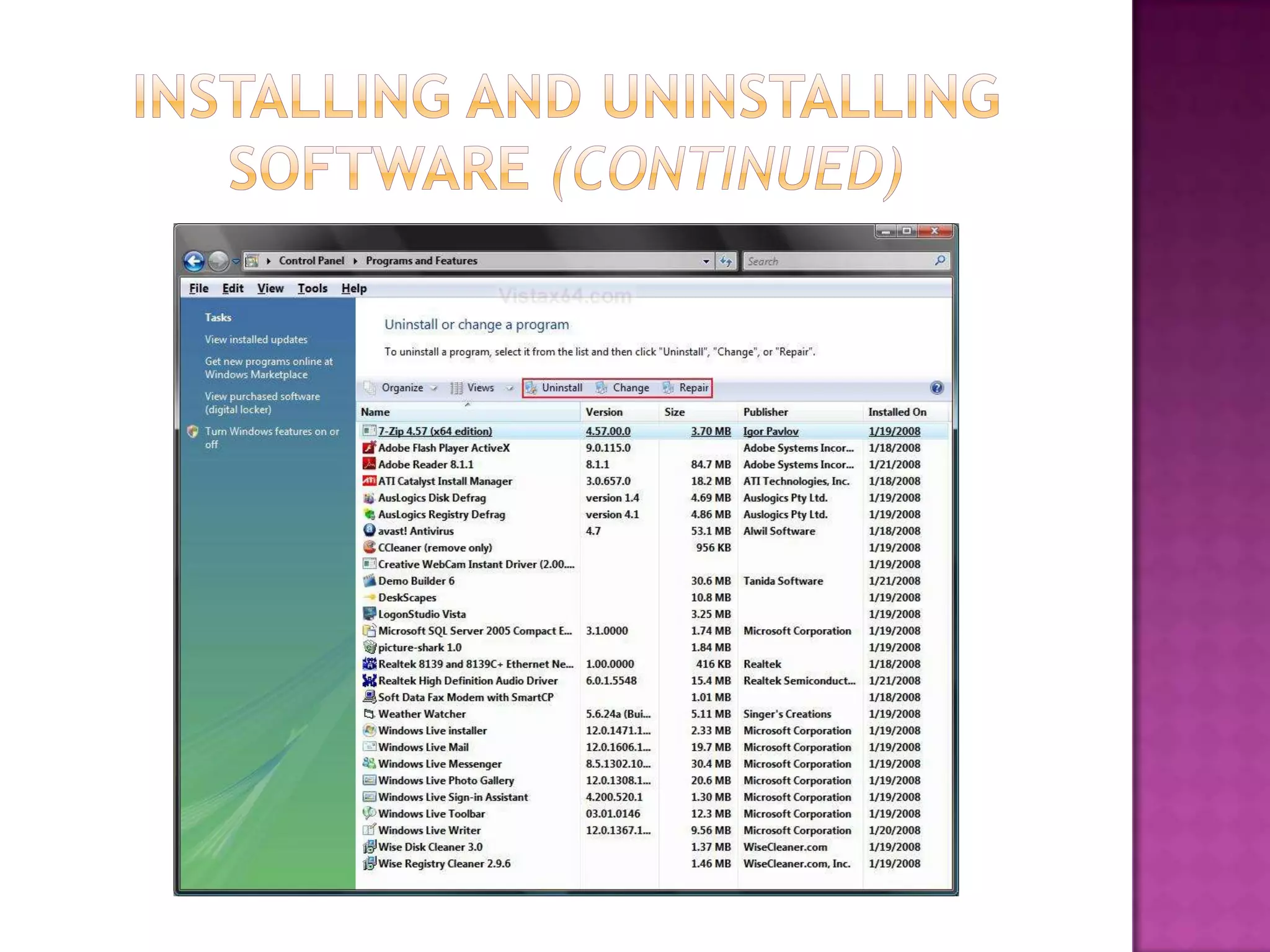Click the Adobe Reader 8.1.1 icon
The image size is (1270, 952).
pos(369,464)
